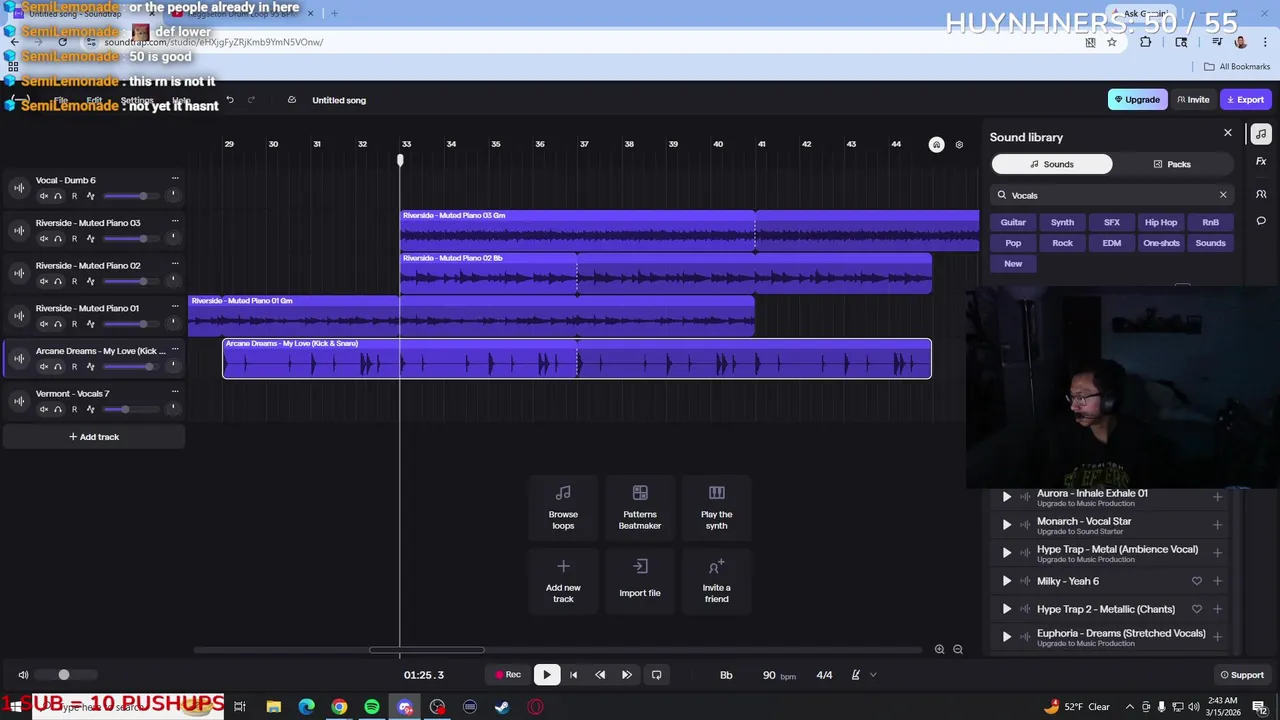
Task: Open options menu for Arcane Dreams track
Action: pos(175,349)
